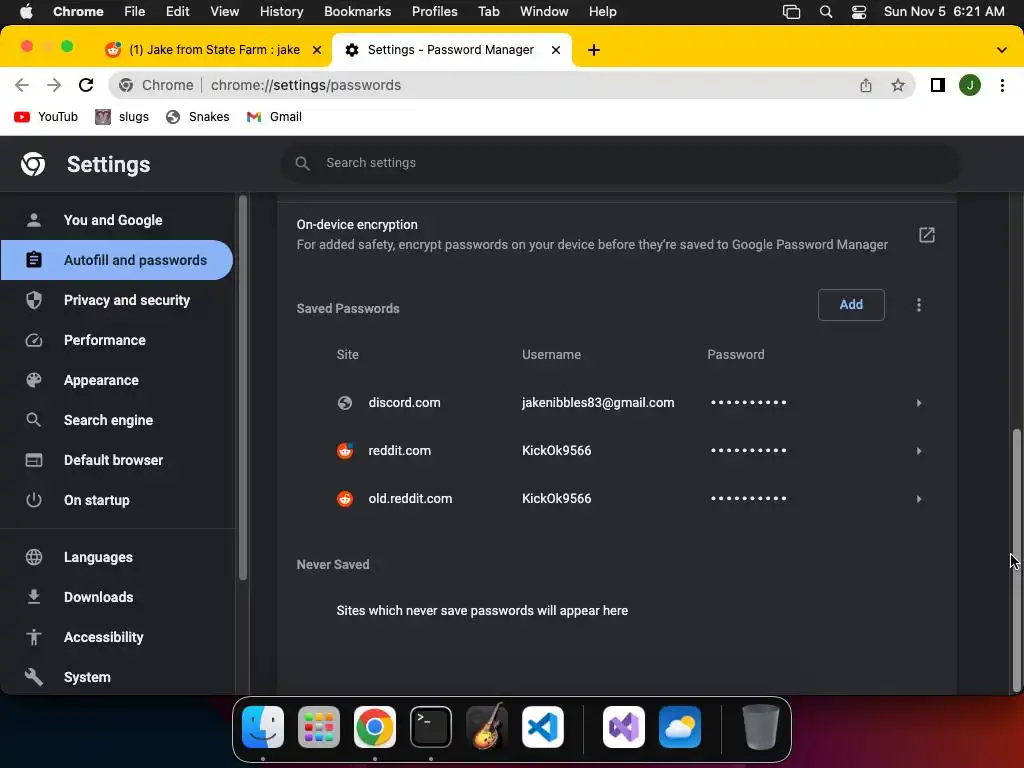Close the Jake from State Farm tab
The image size is (1024, 768).
[317, 50]
